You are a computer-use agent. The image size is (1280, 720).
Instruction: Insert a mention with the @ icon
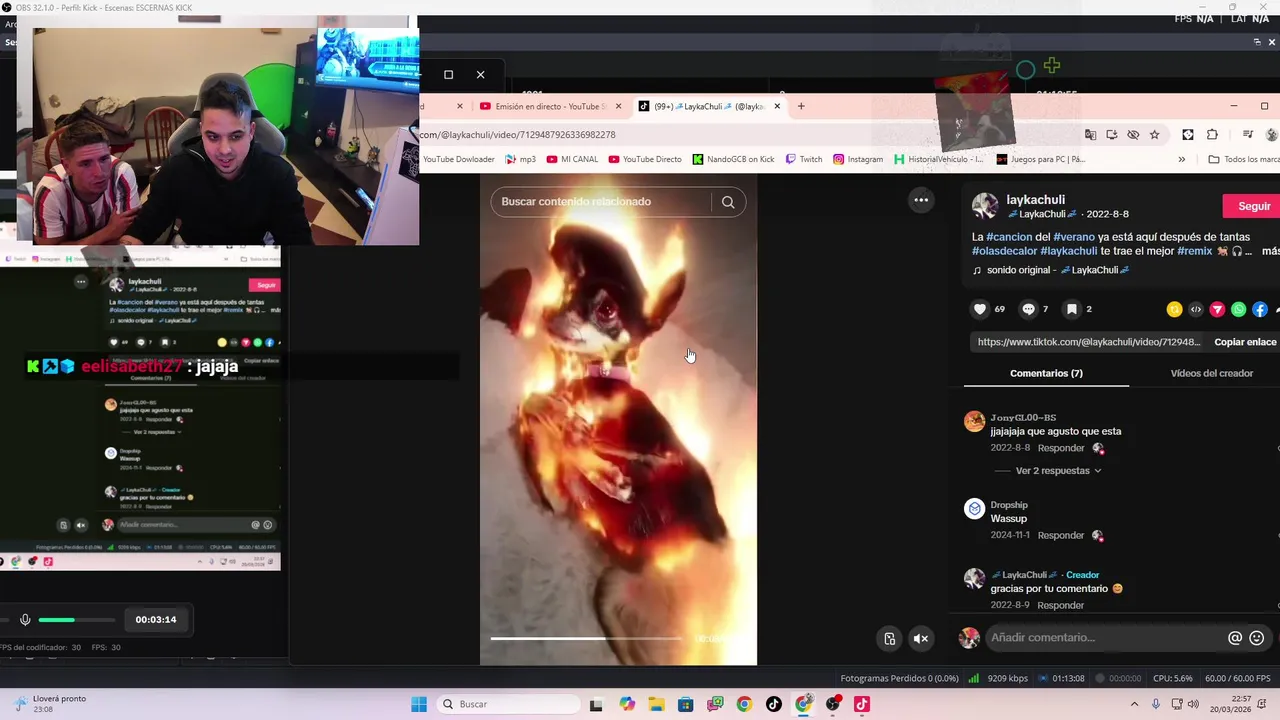(1235, 638)
